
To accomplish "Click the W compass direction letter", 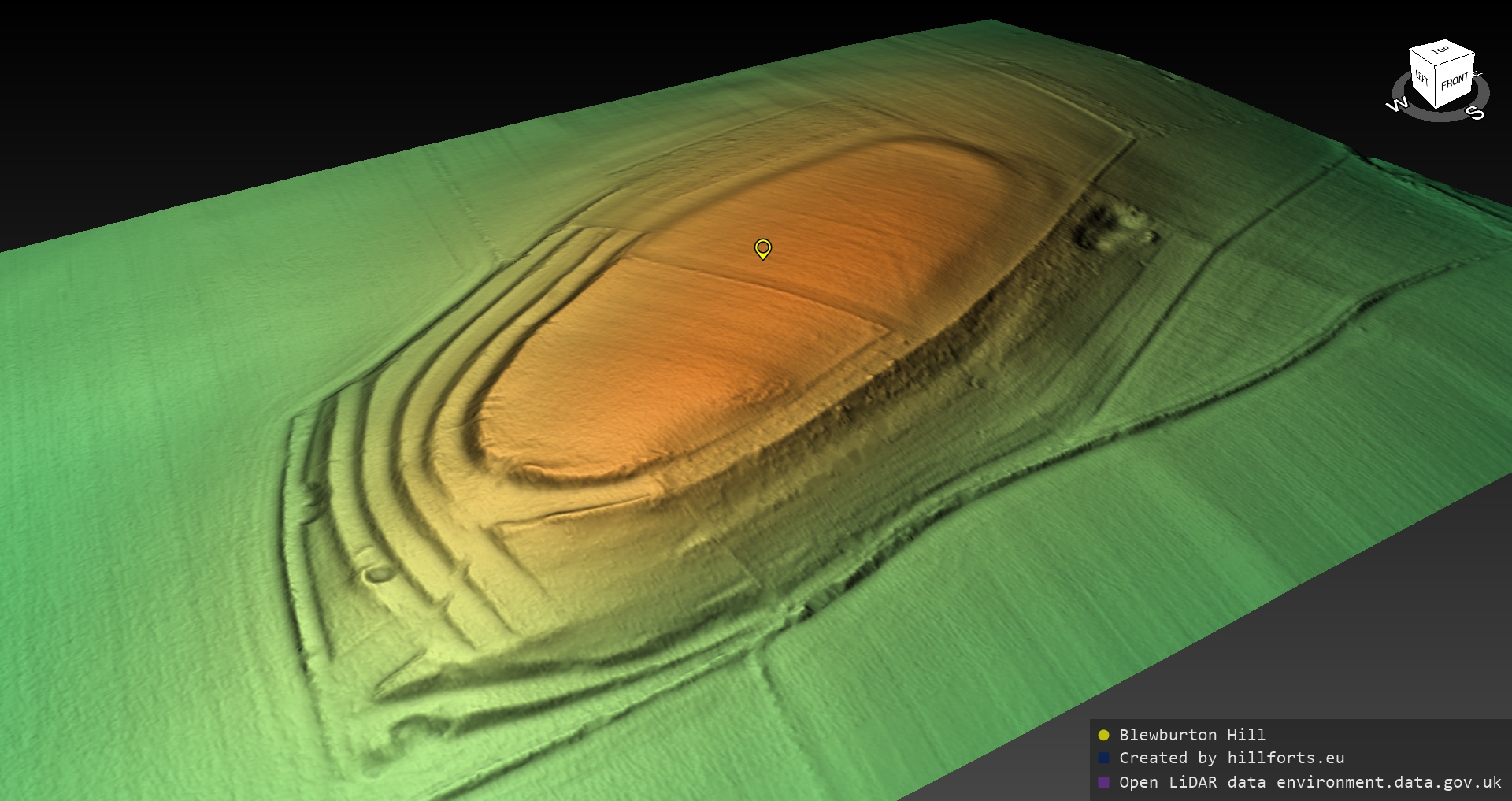I will point(1396,105).
